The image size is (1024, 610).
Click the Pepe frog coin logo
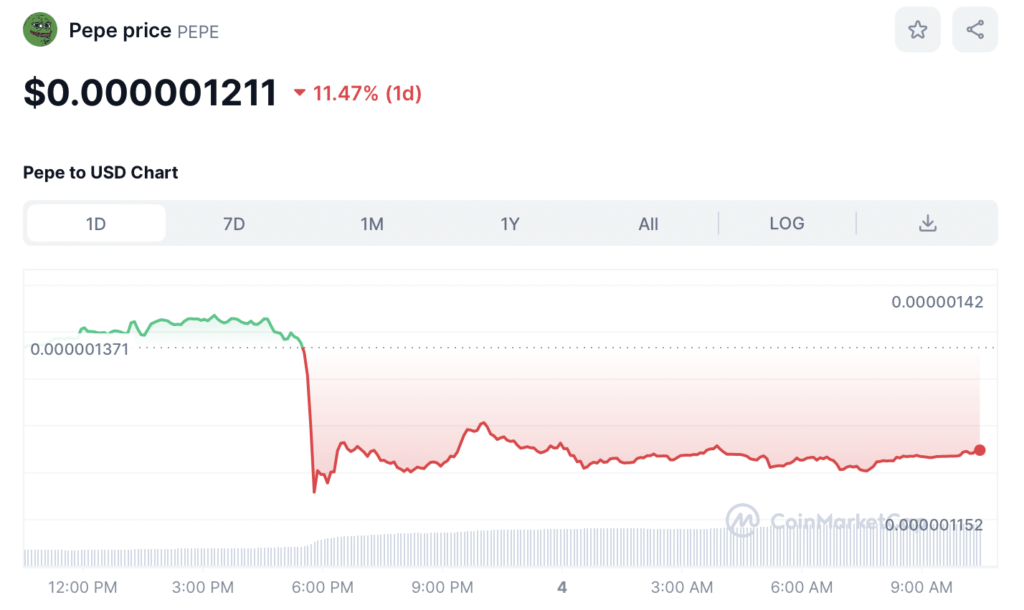pyautogui.click(x=40, y=30)
